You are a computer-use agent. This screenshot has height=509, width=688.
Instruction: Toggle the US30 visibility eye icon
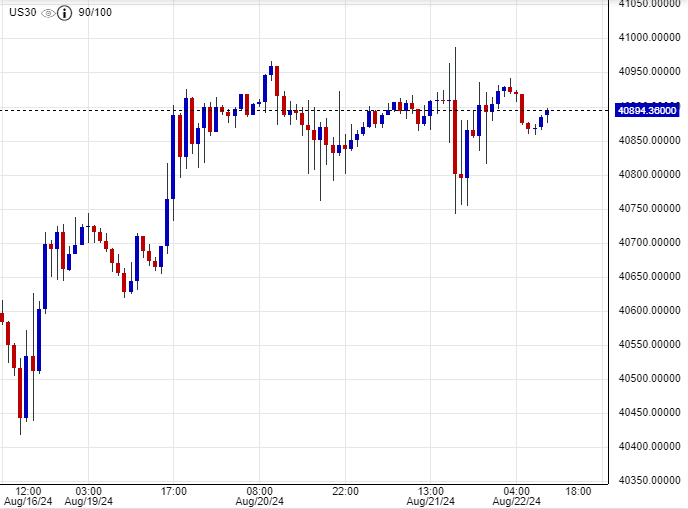click(x=48, y=13)
